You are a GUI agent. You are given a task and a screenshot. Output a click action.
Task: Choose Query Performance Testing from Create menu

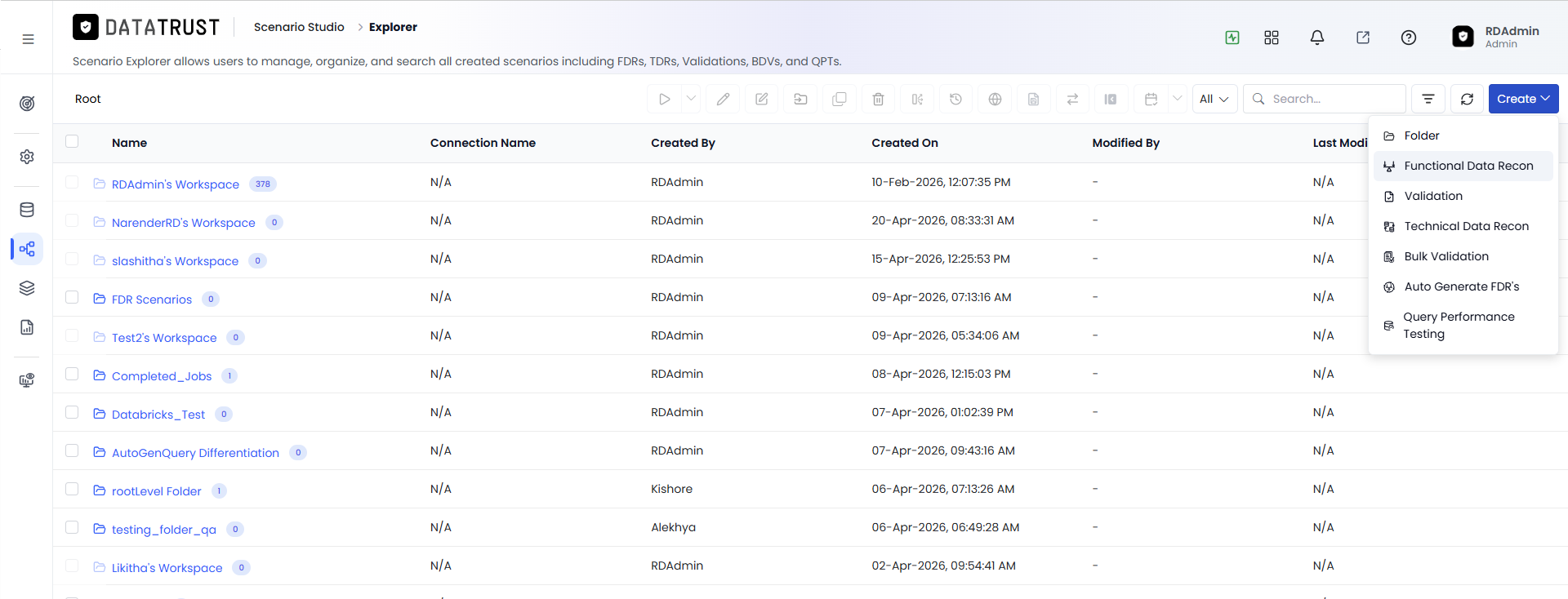pyautogui.click(x=1463, y=325)
